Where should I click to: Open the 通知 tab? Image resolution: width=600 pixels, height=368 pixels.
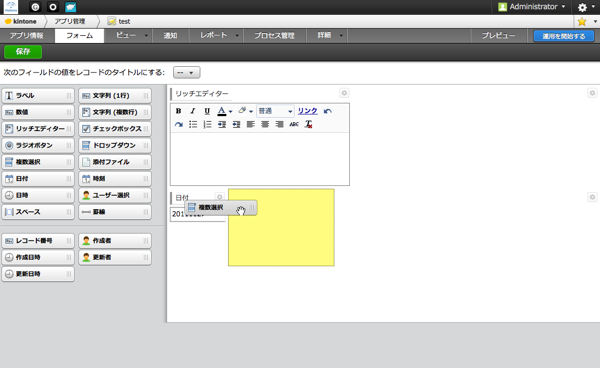(x=170, y=36)
